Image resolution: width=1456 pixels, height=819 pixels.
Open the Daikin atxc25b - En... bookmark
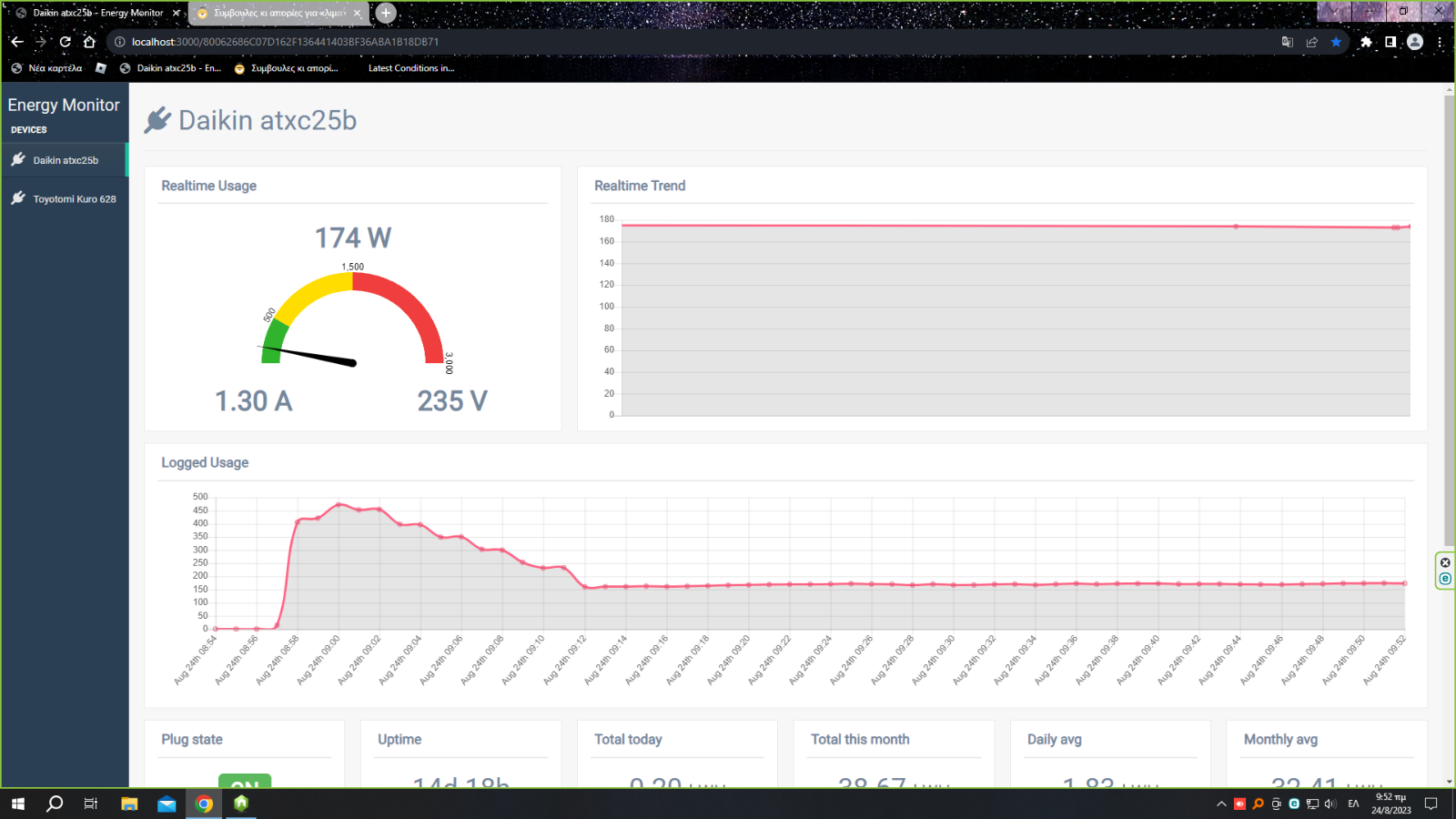point(170,68)
